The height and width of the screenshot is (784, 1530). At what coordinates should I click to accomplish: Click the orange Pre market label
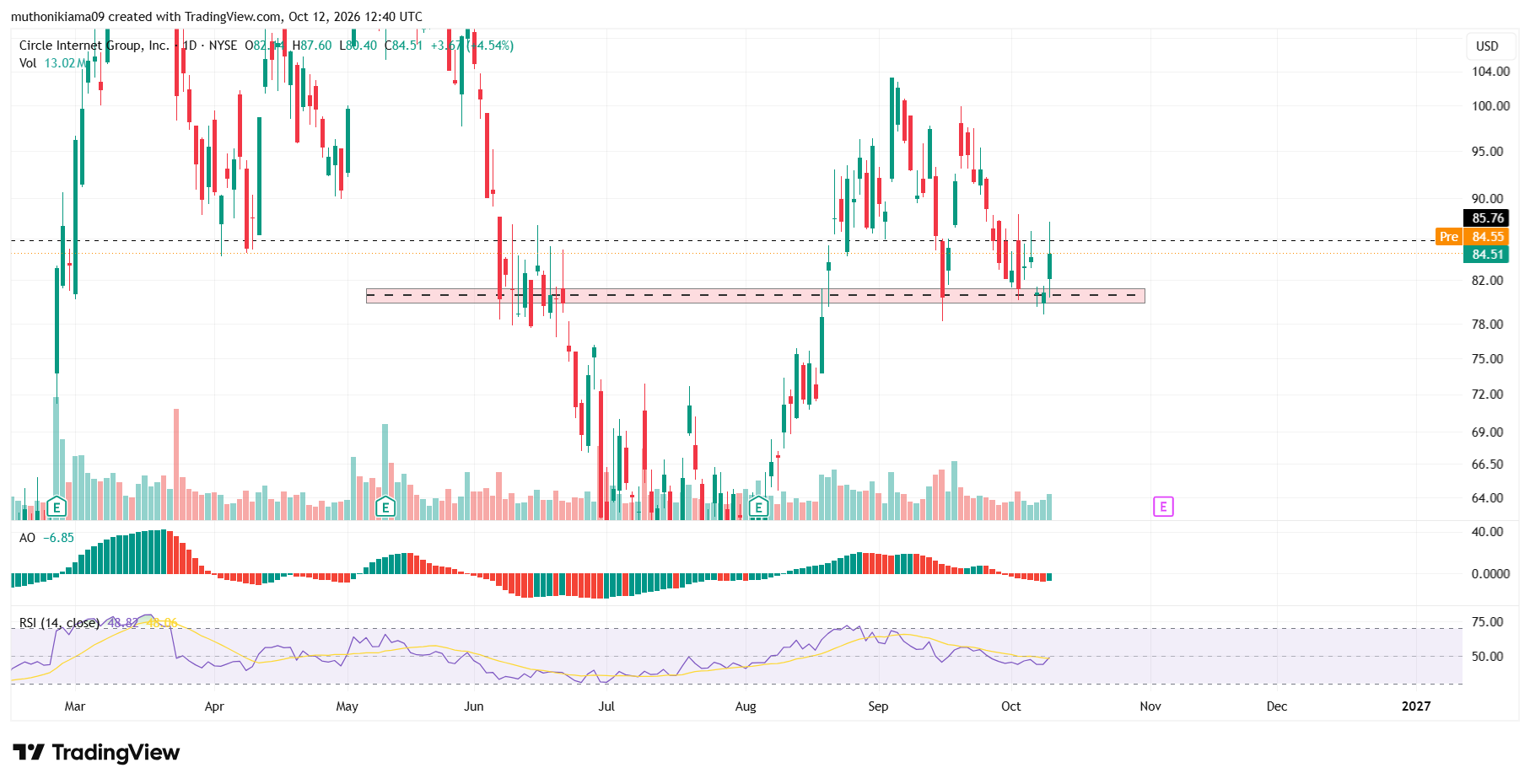[1448, 236]
